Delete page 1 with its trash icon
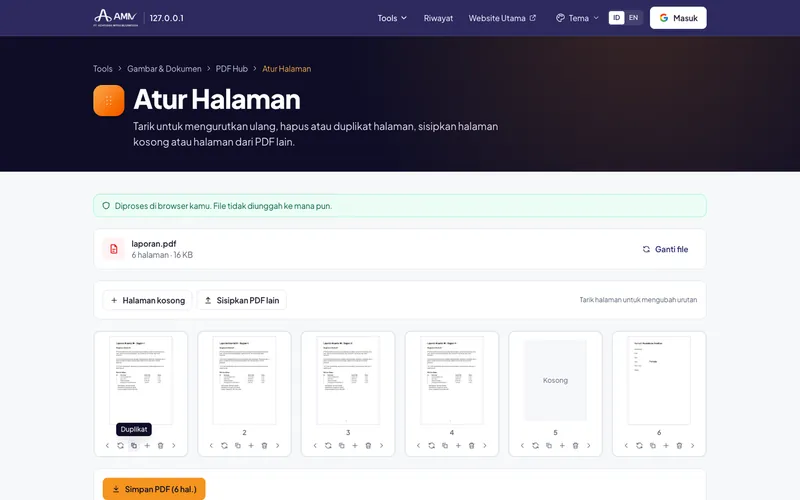Screen dimensions: 800x500 [x=160, y=445]
